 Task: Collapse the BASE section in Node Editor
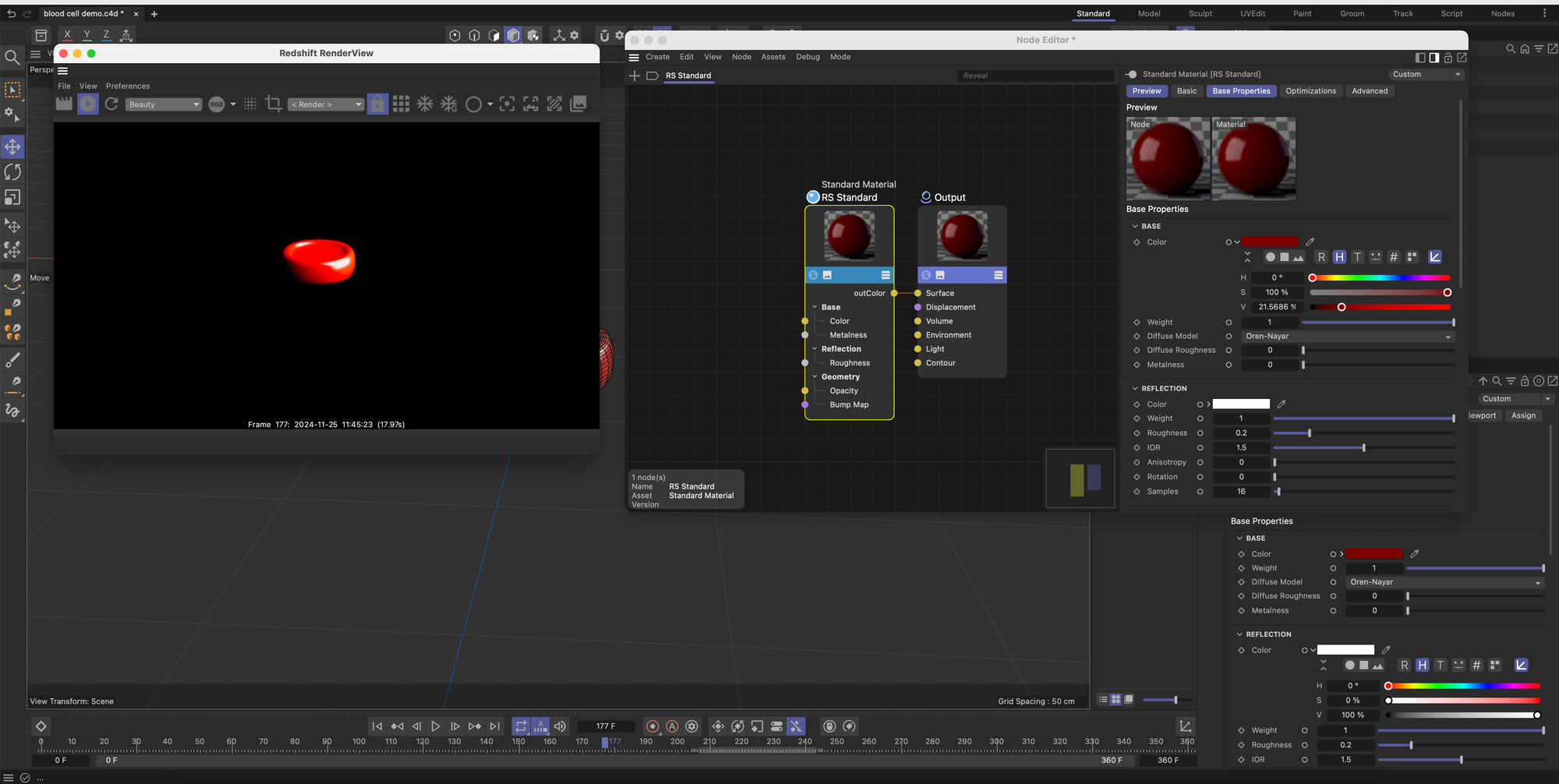tap(1135, 226)
